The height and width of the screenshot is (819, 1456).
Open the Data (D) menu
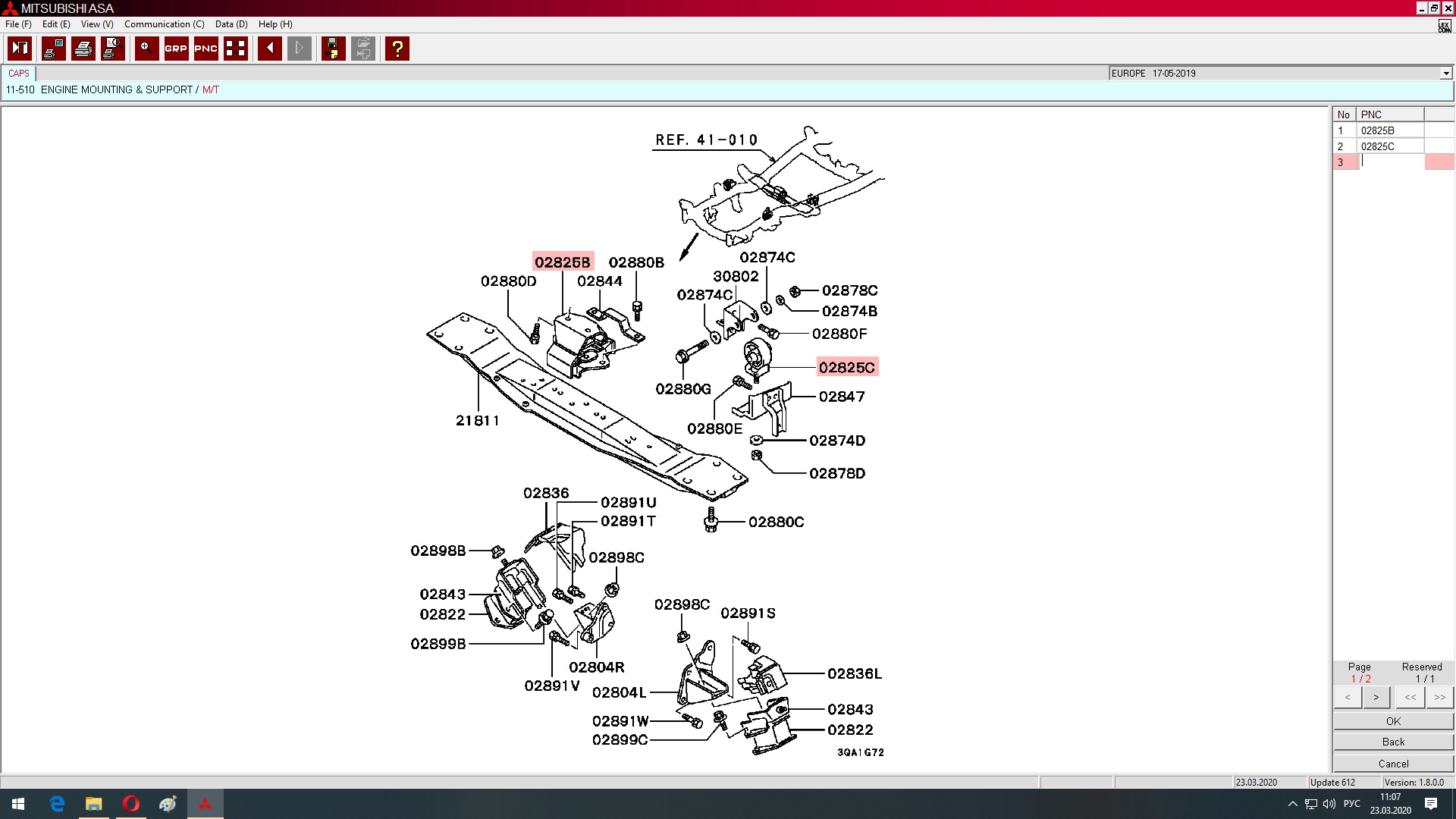(x=231, y=24)
